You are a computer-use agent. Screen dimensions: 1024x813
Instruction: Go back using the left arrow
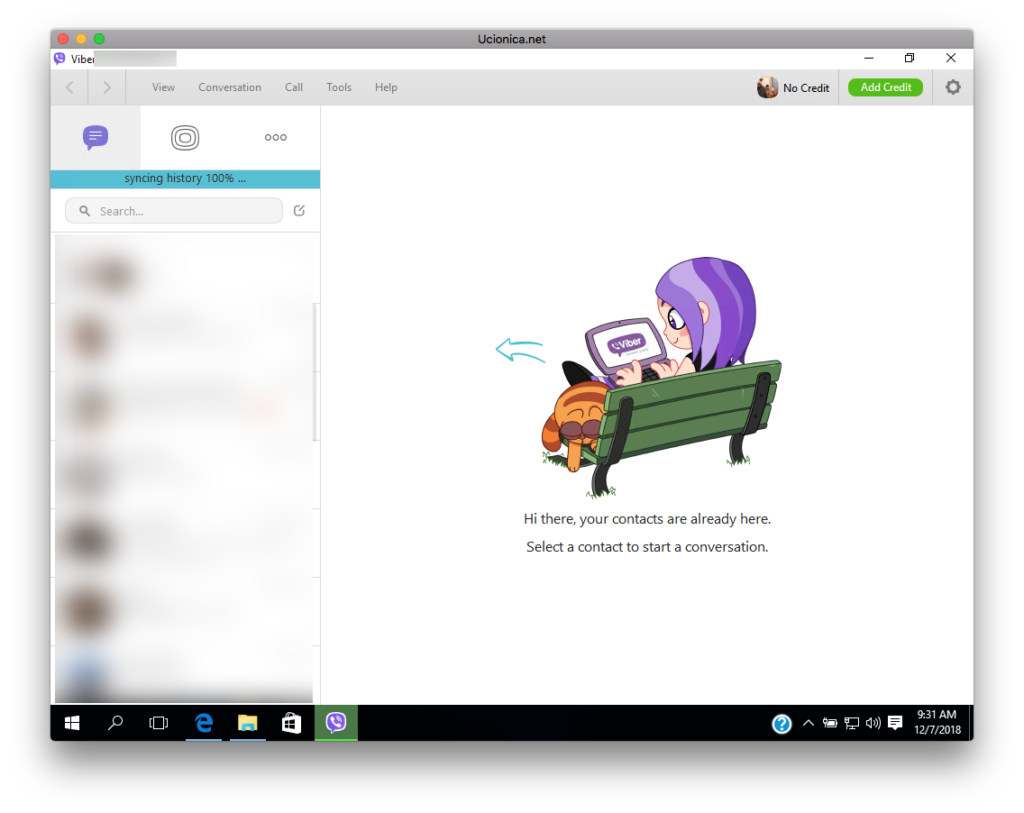click(70, 88)
